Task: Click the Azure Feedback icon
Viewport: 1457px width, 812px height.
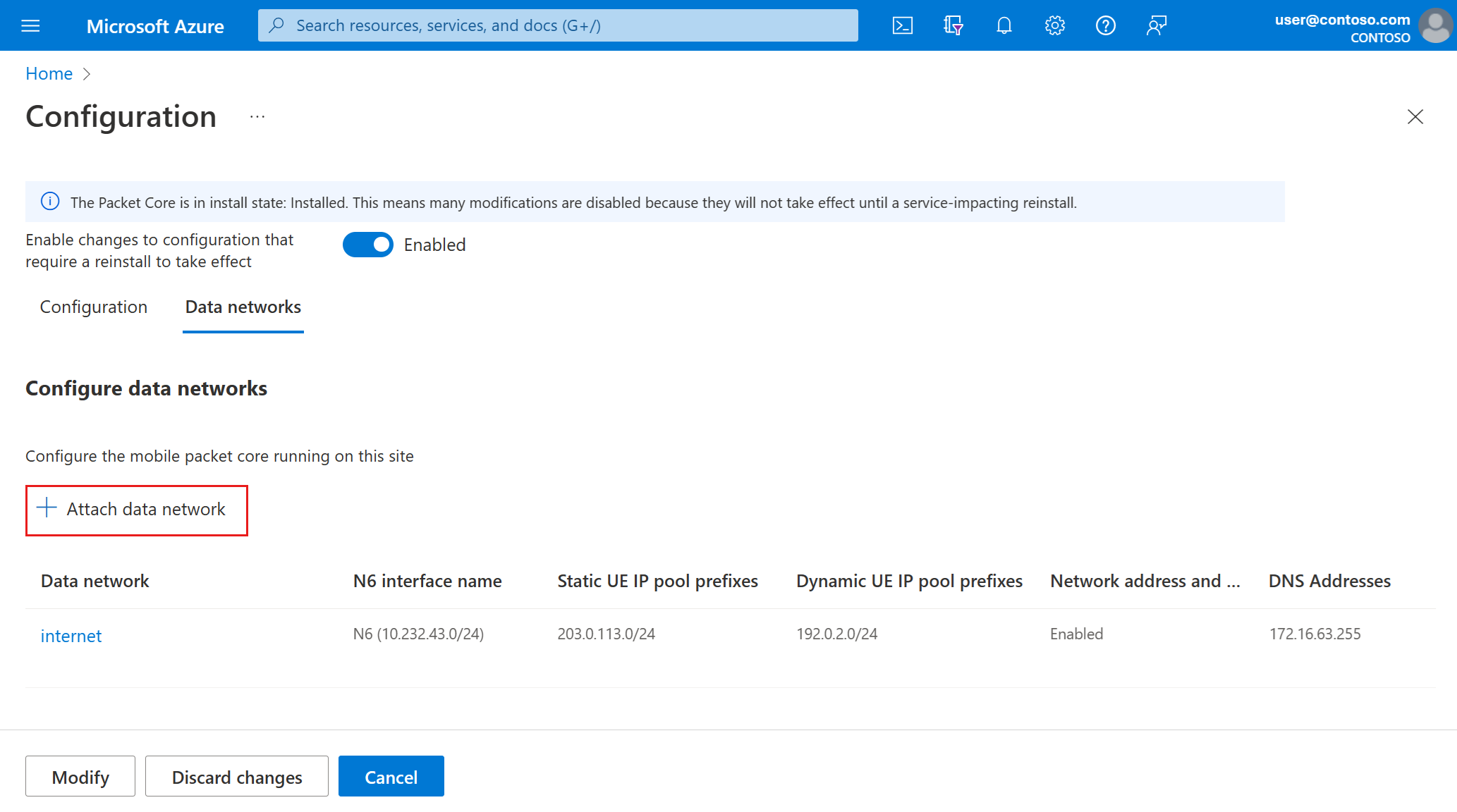Action: (1155, 25)
